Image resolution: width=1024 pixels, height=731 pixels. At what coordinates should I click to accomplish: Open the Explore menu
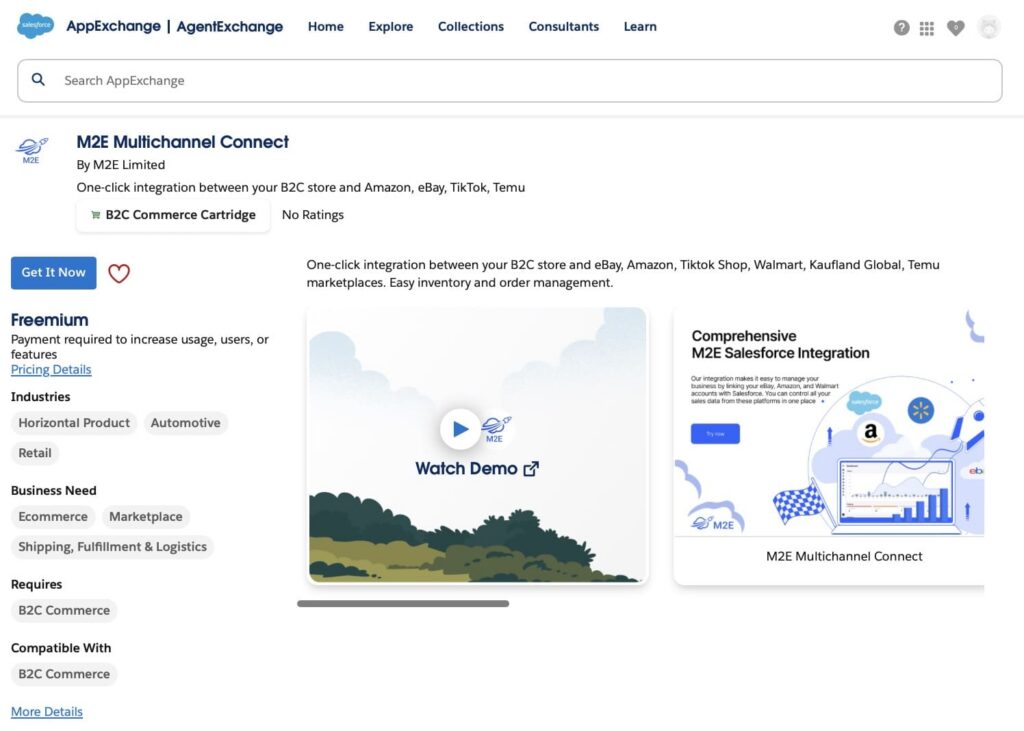coord(390,27)
